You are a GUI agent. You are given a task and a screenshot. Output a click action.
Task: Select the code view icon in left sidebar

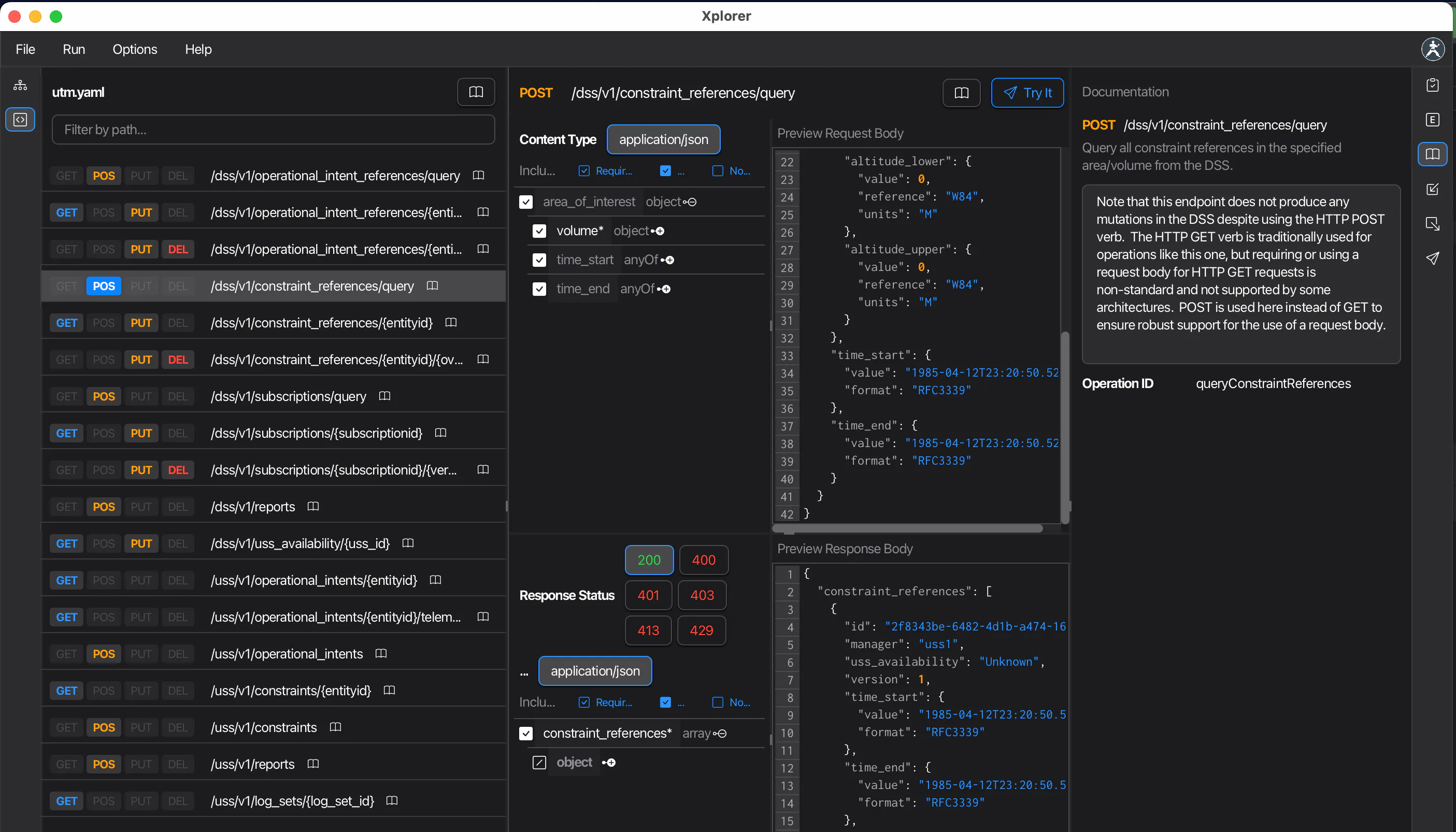(20, 120)
